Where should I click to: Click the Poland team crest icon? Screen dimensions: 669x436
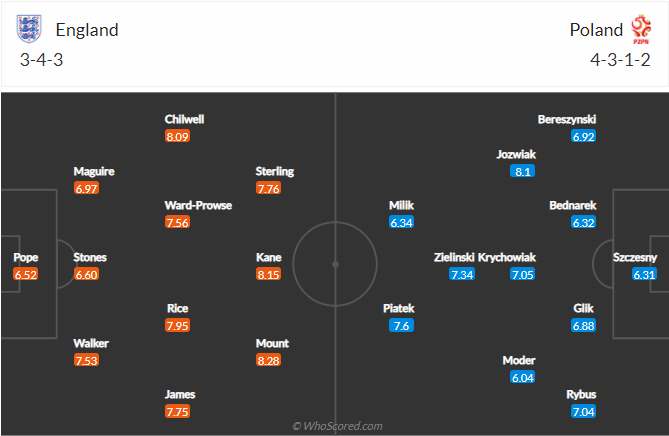(x=640, y=28)
